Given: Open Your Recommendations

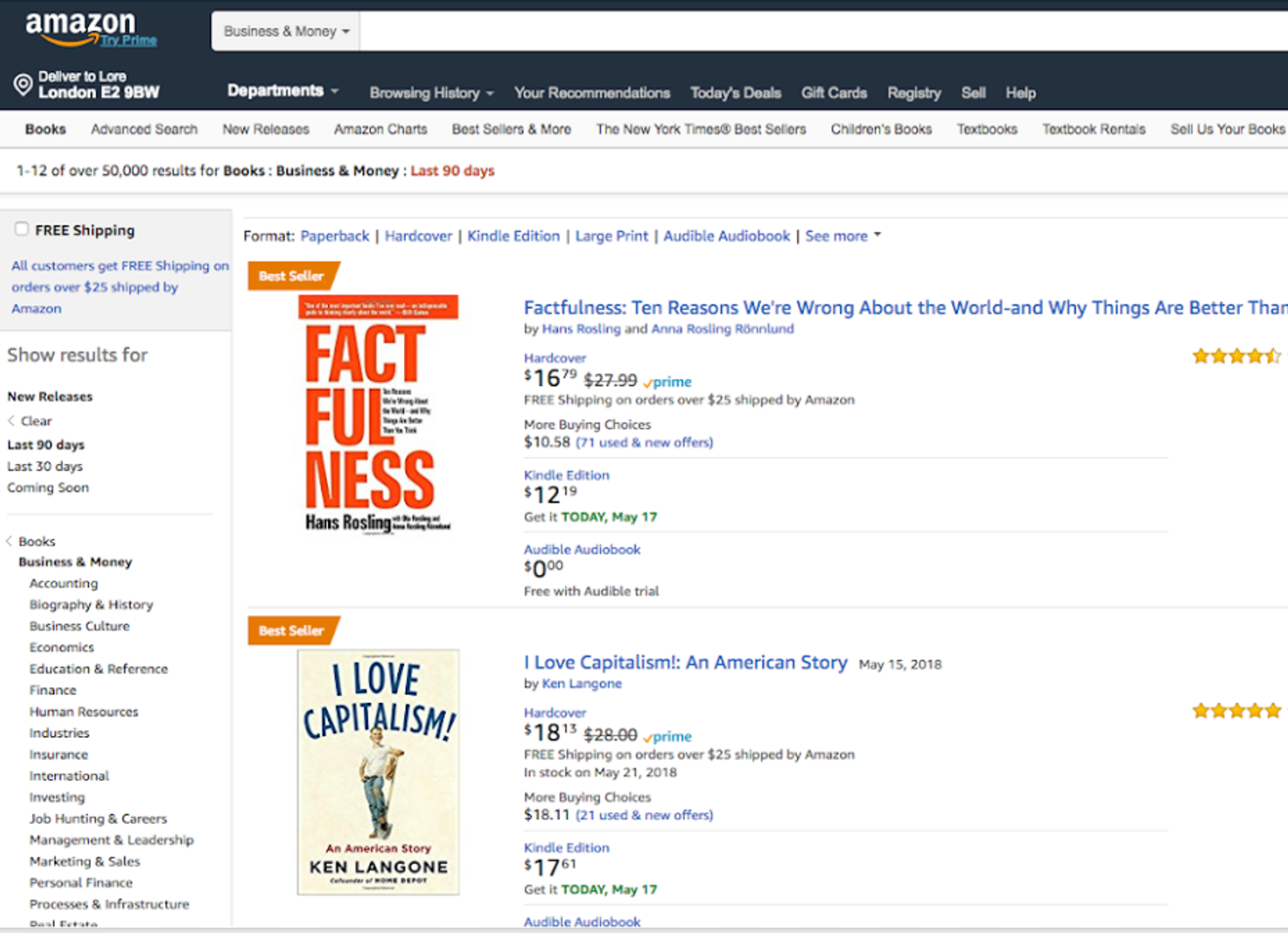Looking at the screenshot, I should [592, 93].
